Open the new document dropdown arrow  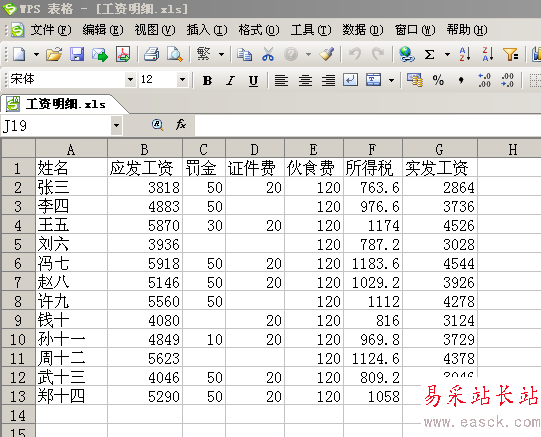pyautogui.click(x=36, y=54)
